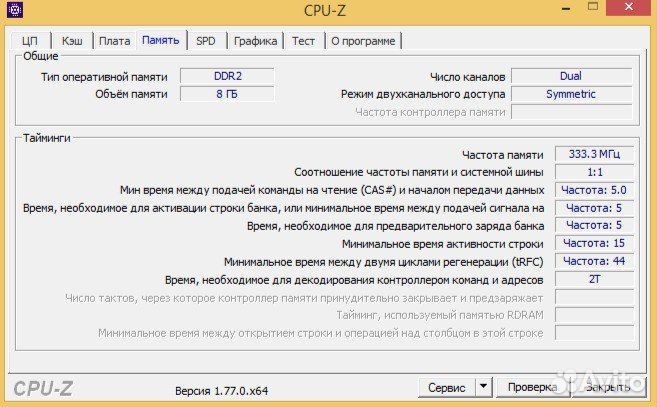Open the Графика tab
The width and height of the screenshot is (657, 407).
point(255,41)
